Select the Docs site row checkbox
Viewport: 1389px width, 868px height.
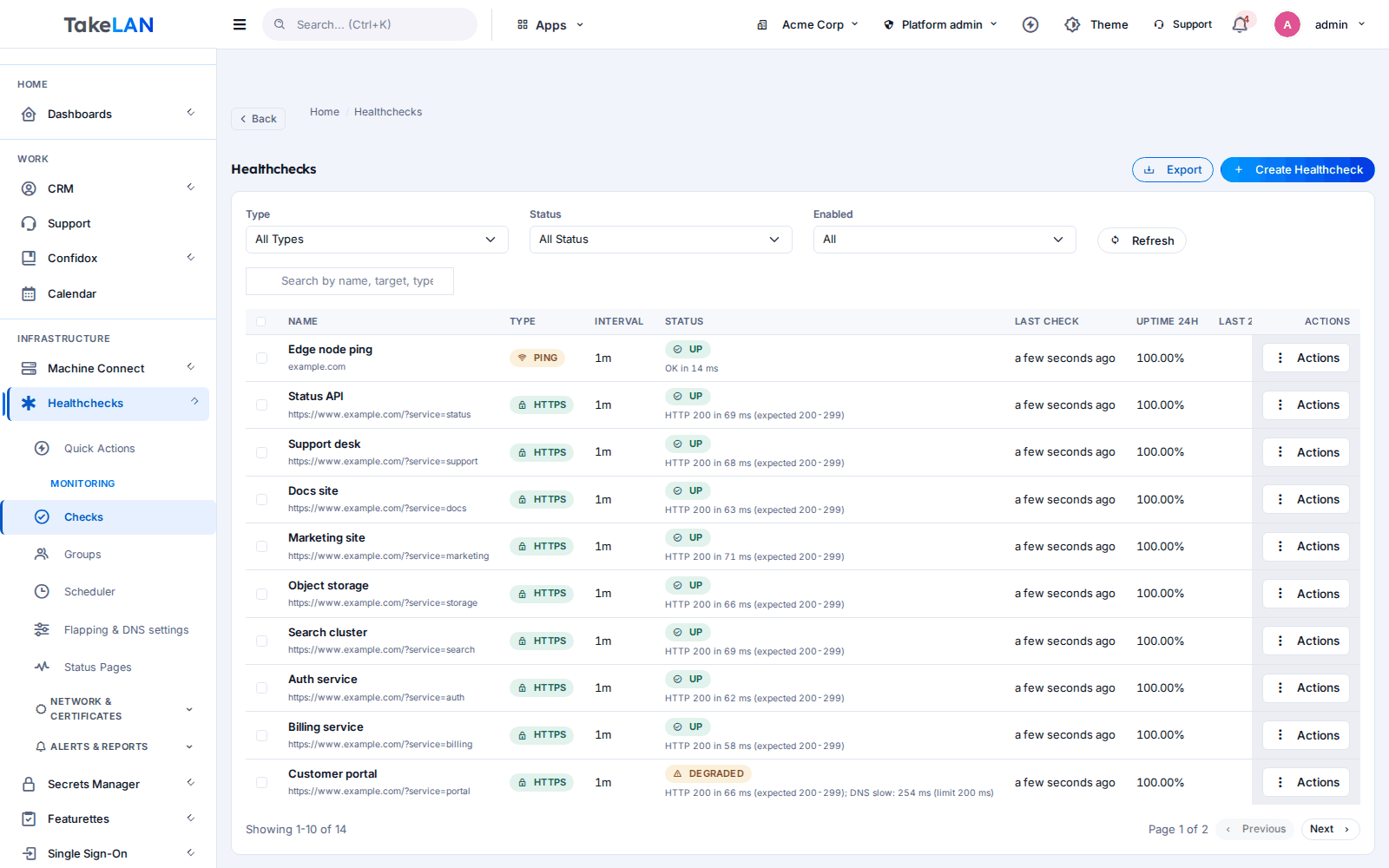point(261,499)
